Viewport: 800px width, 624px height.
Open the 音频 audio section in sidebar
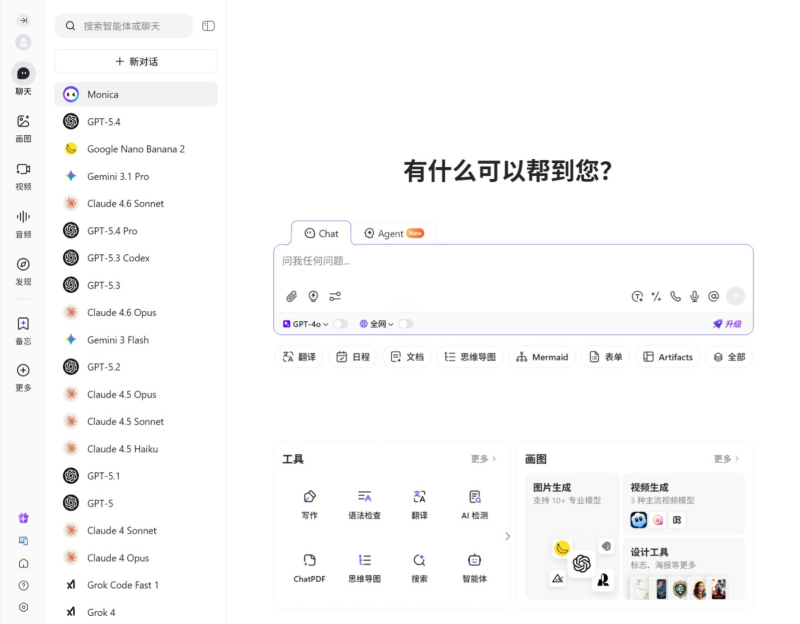23,223
